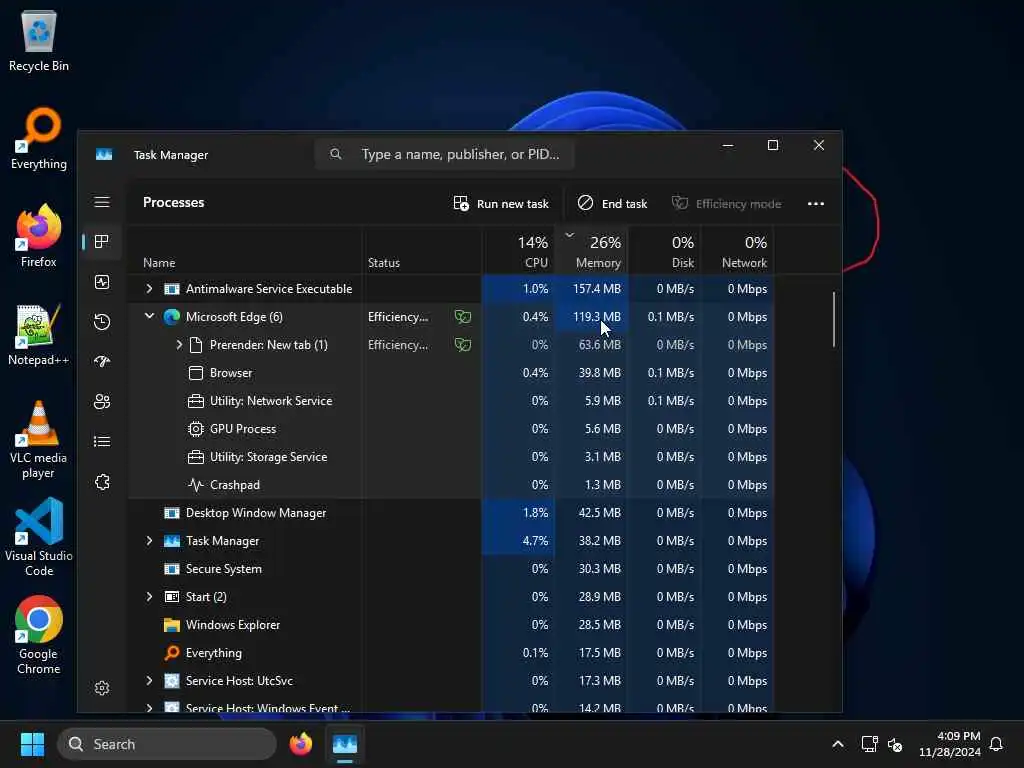The image size is (1024, 768).
Task: Select the Firefox desktop shortcut
Action: tap(39, 236)
